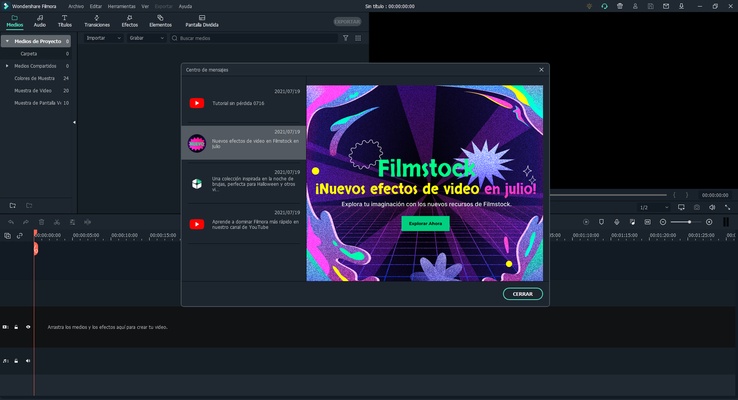738x400 pixels.
Task: Toggle the auto-link chain icon
Action: pos(20,236)
